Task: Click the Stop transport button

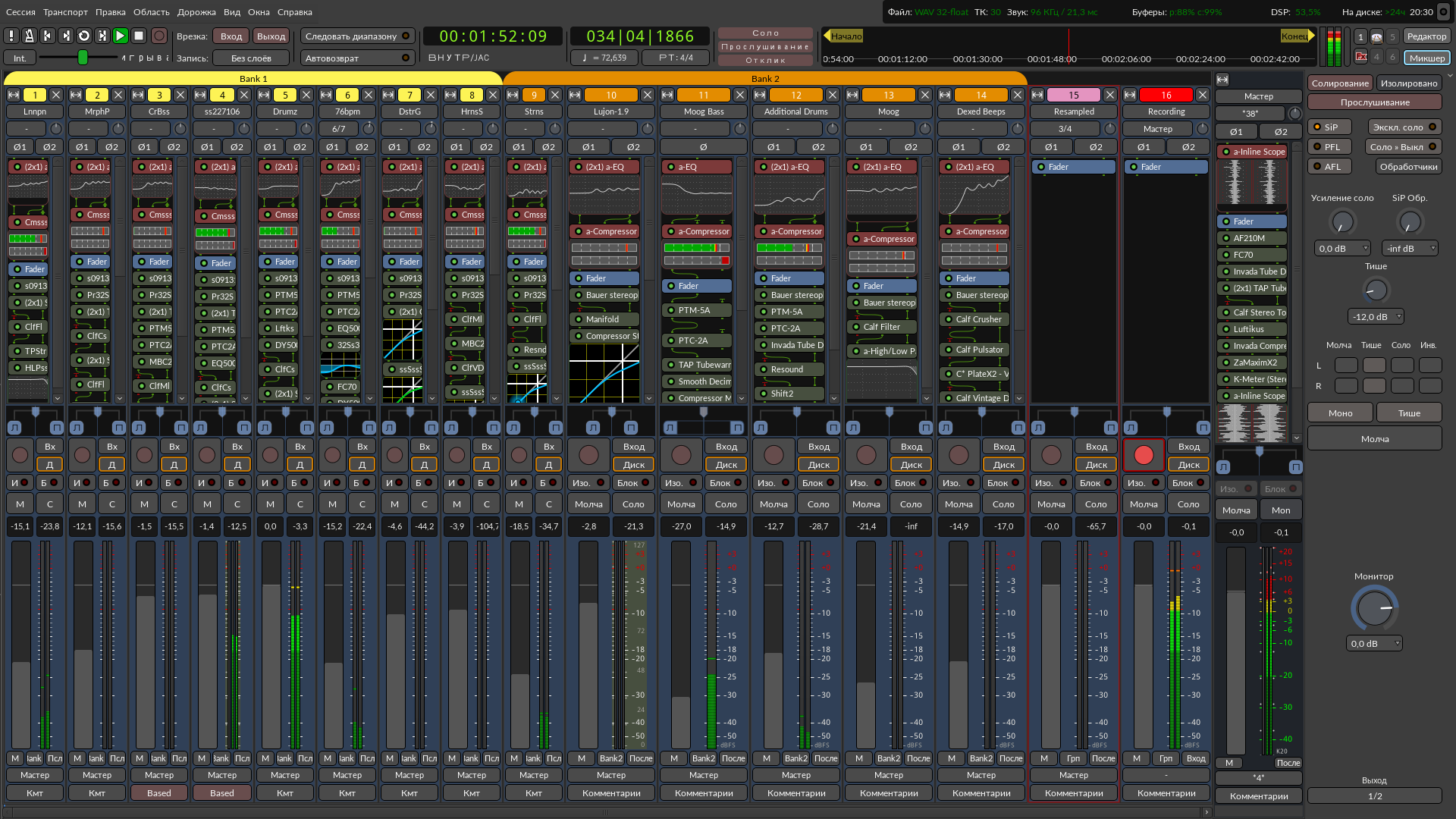Action: click(139, 36)
